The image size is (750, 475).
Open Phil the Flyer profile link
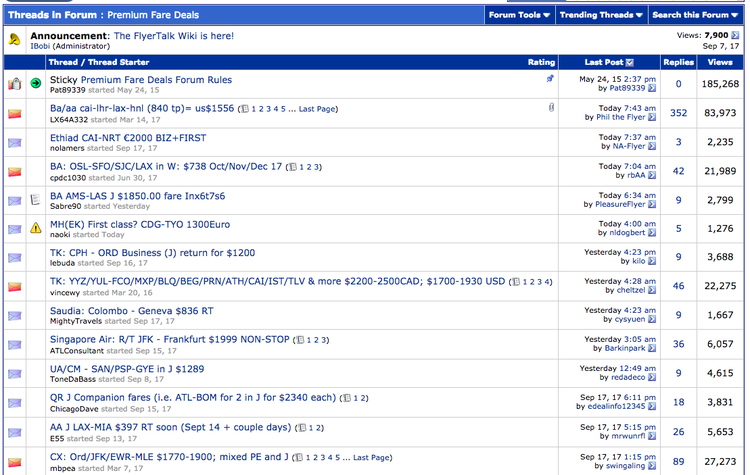[621, 117]
